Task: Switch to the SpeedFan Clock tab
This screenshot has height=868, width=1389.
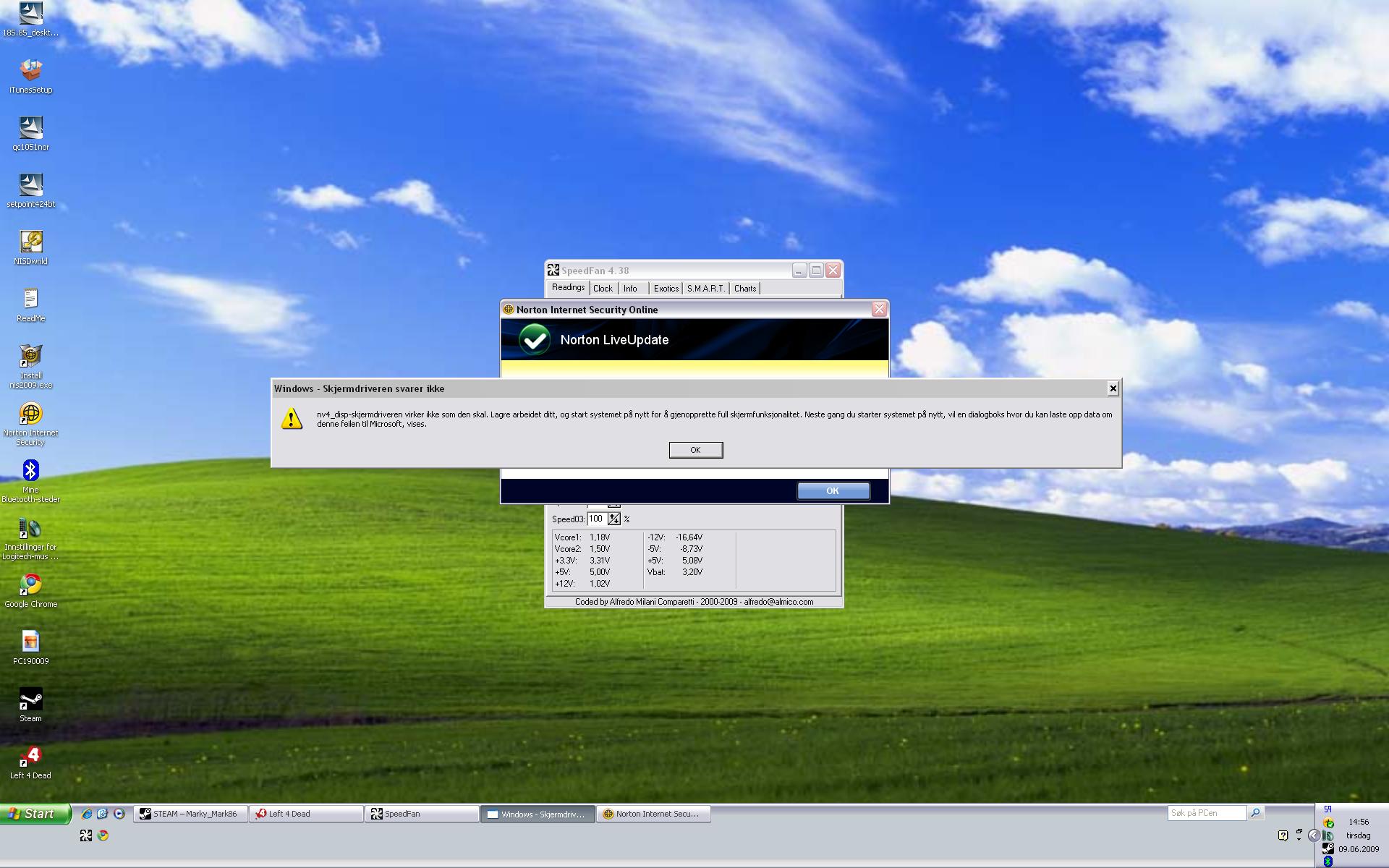Action: tap(603, 289)
